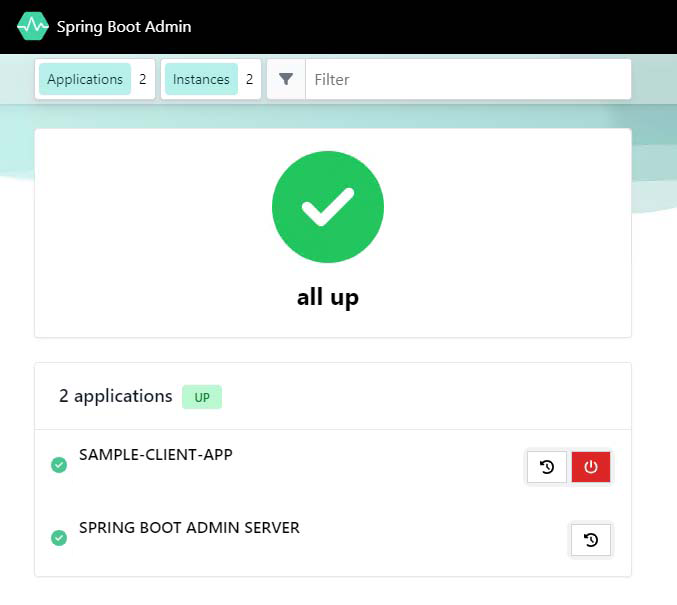Image resolution: width=677 pixels, height=605 pixels.
Task: Open the SPRING BOOT ADMIN SERVER entry
Action: tap(189, 528)
